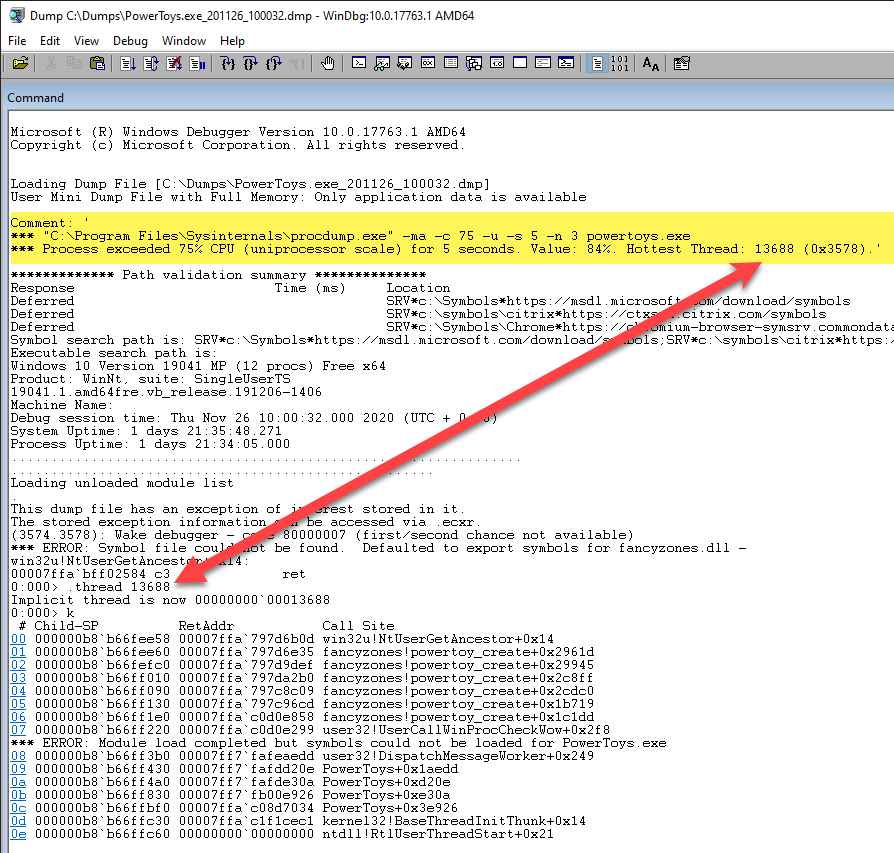Open the Watch window toolbar icon
This screenshot has height=853, width=894.
(382, 63)
